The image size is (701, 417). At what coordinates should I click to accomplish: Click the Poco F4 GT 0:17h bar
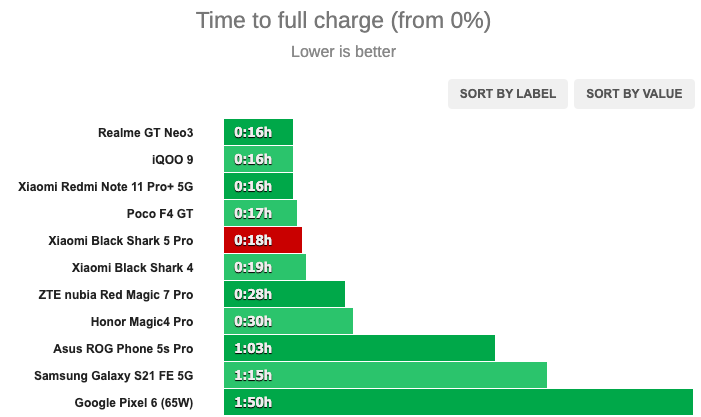[260, 213]
